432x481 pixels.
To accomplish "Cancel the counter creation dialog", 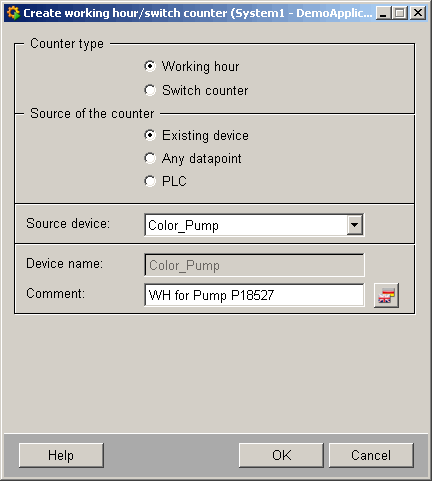I will click(x=371, y=455).
